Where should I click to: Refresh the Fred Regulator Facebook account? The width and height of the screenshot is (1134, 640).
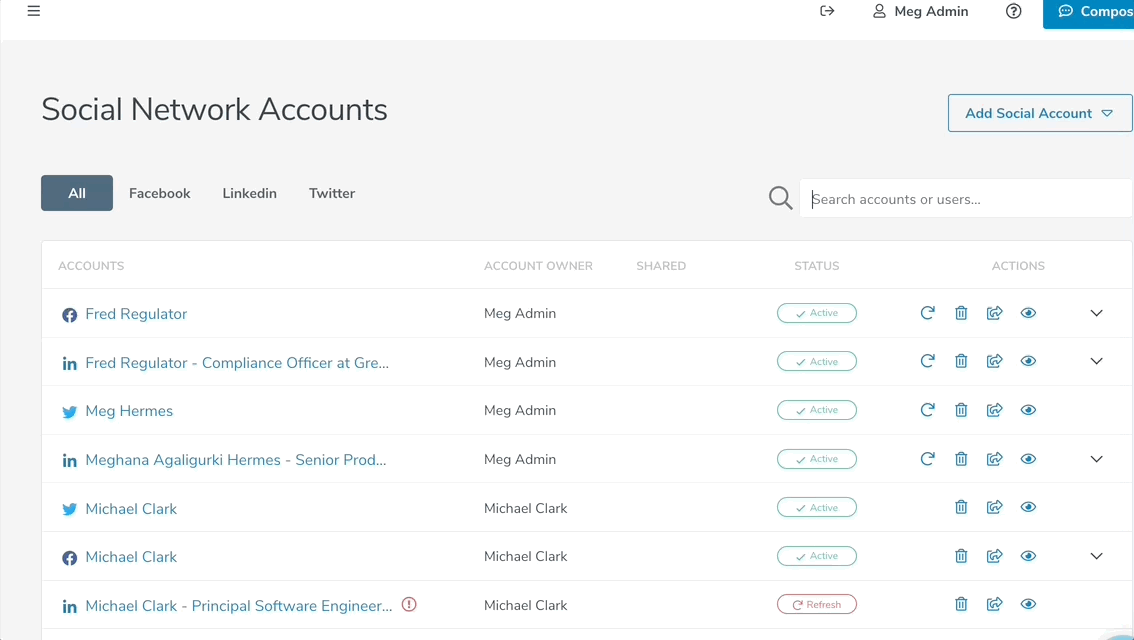[x=927, y=313]
